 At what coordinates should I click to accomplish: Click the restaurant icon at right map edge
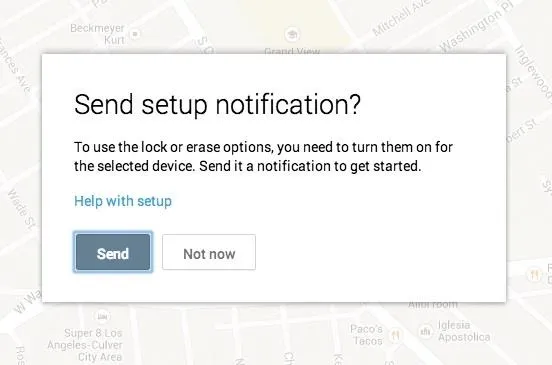(x=534, y=274)
